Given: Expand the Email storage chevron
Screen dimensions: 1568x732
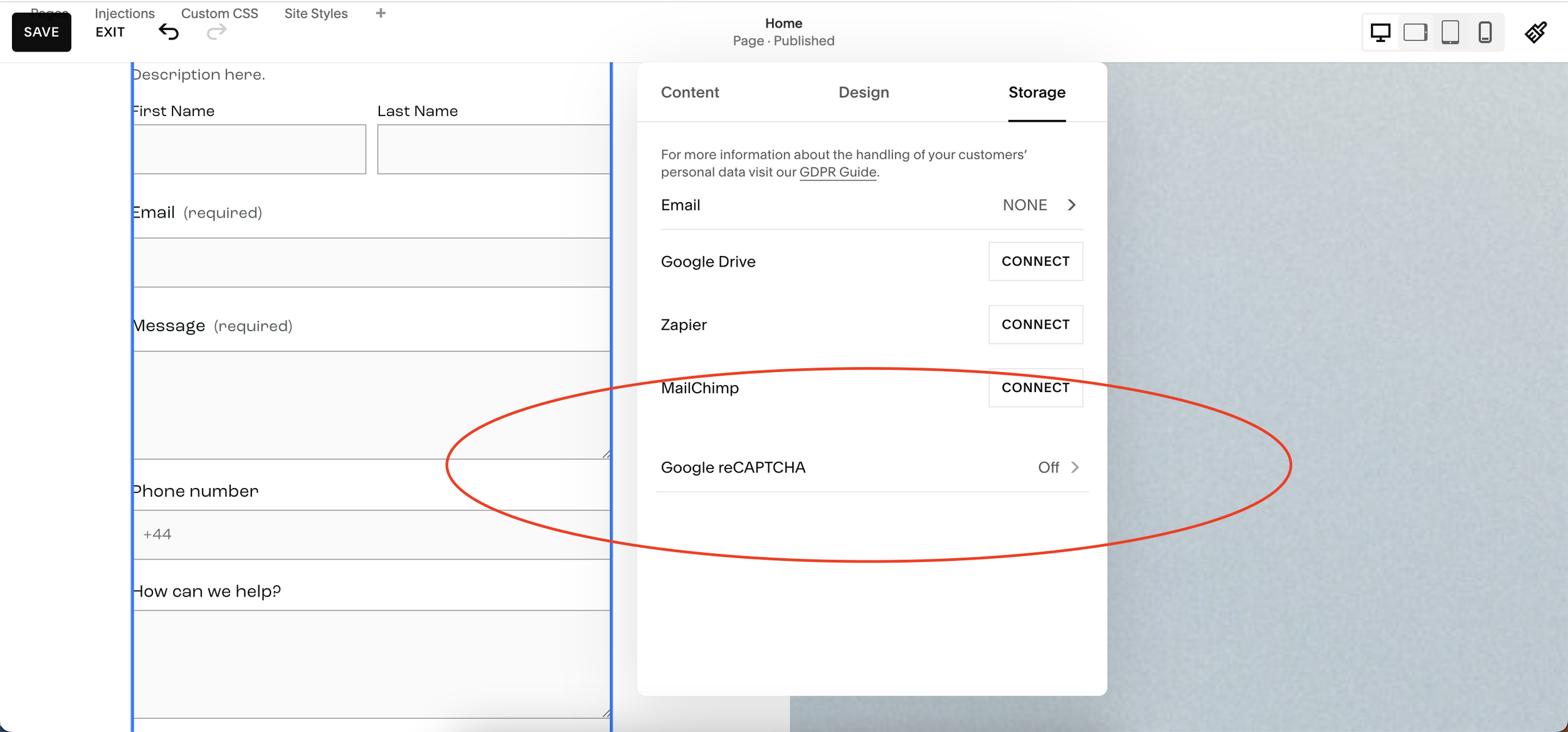Looking at the screenshot, I should tap(1071, 205).
